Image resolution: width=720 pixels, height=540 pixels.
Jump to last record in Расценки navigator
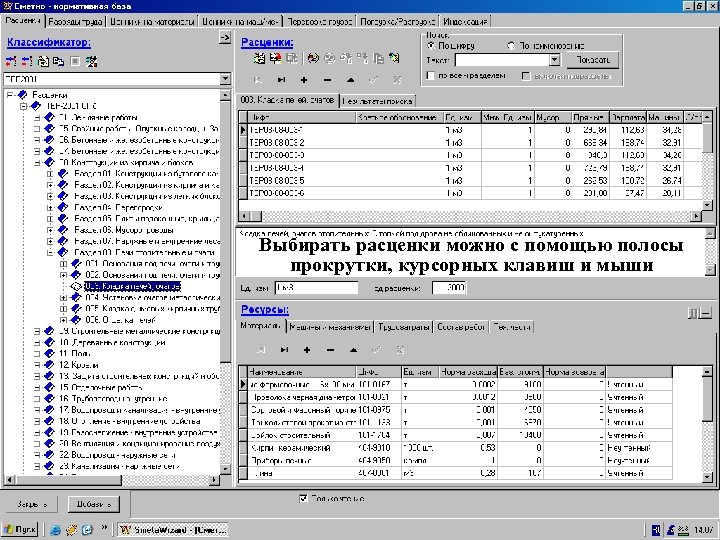tap(281, 80)
